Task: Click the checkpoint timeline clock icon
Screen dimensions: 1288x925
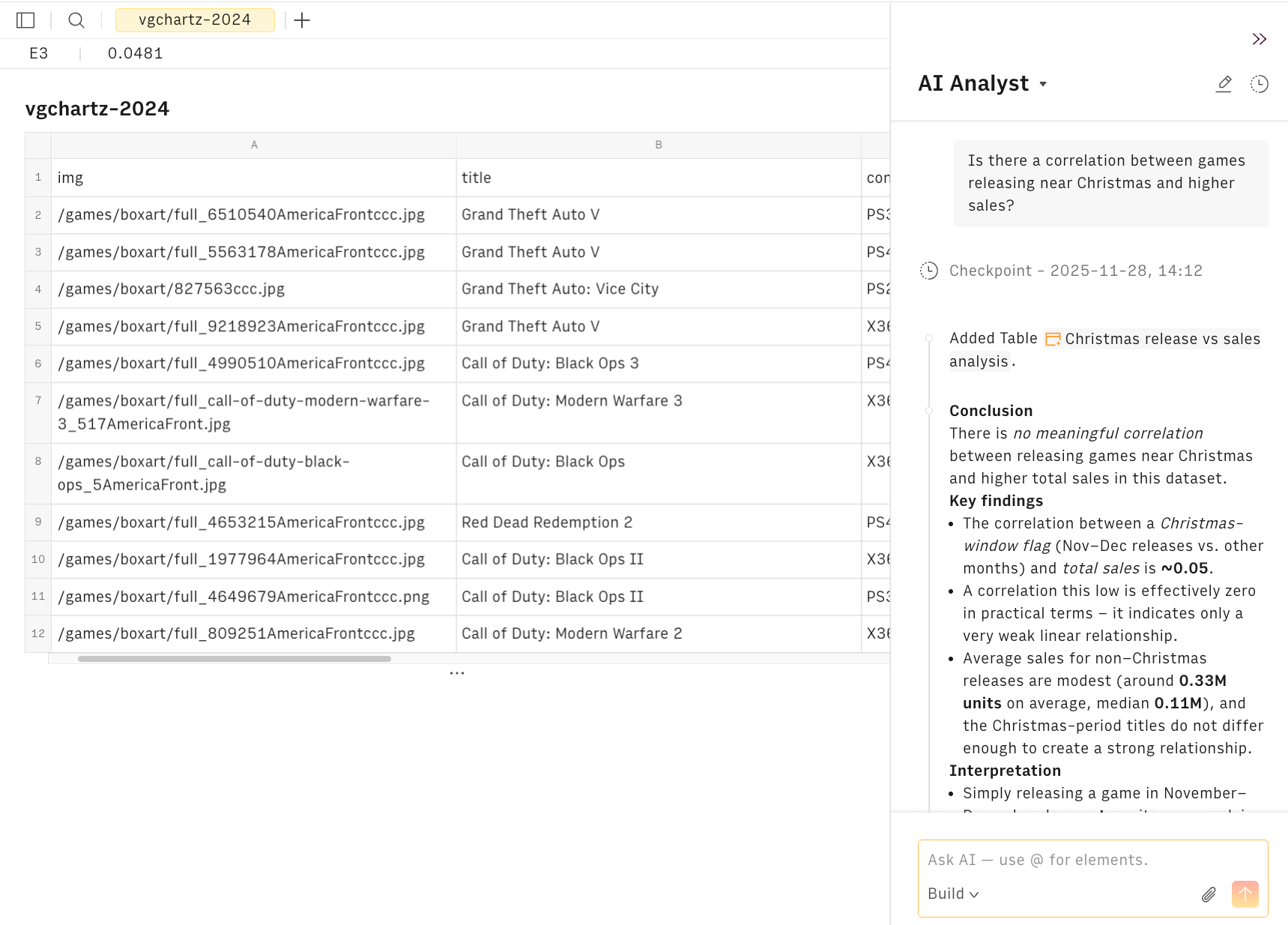Action: pyautogui.click(x=929, y=271)
